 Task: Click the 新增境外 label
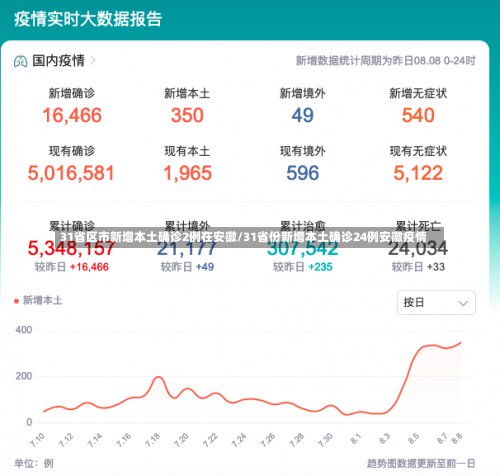click(x=302, y=93)
